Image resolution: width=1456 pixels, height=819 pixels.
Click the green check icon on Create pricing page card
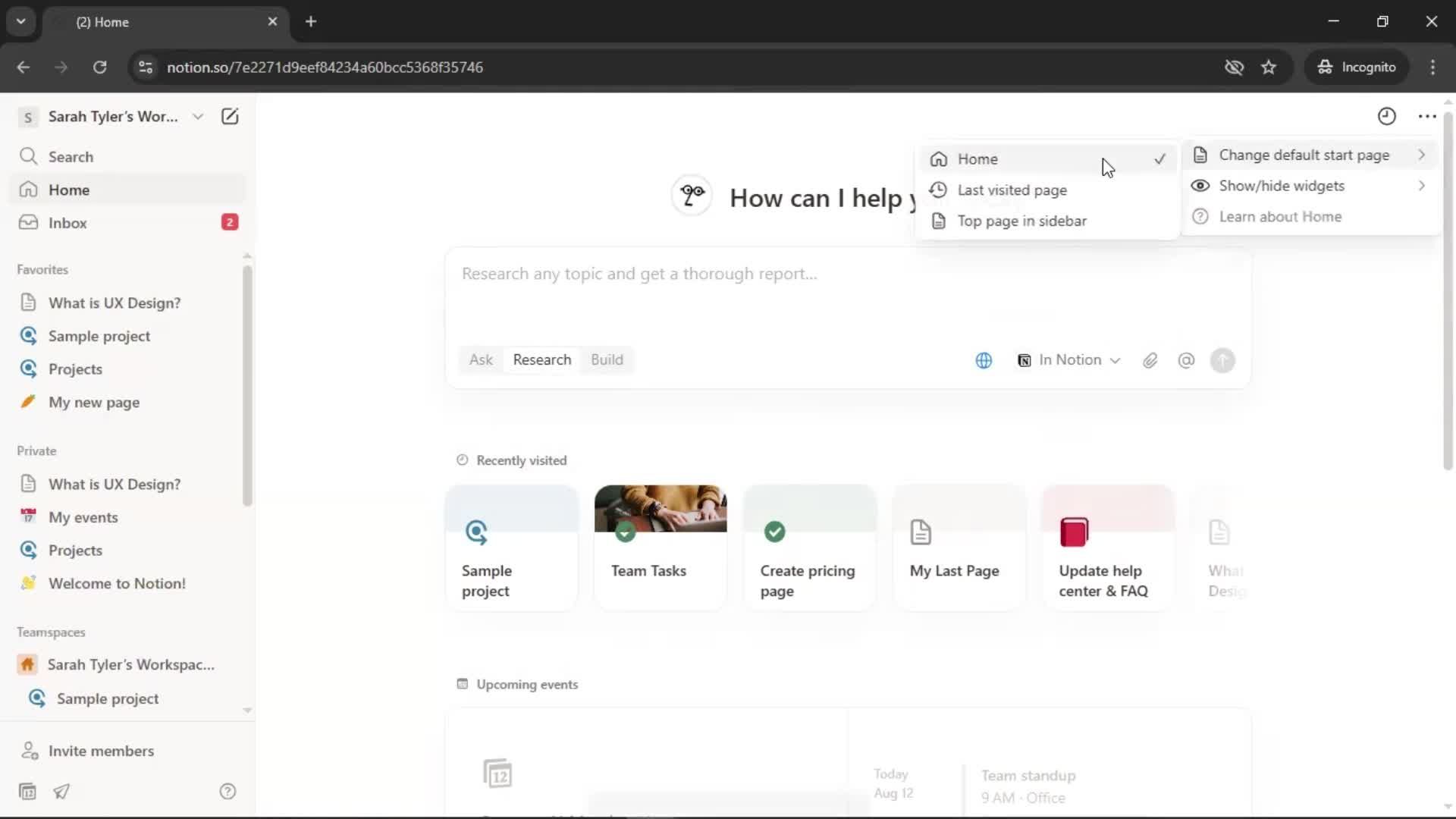774,532
